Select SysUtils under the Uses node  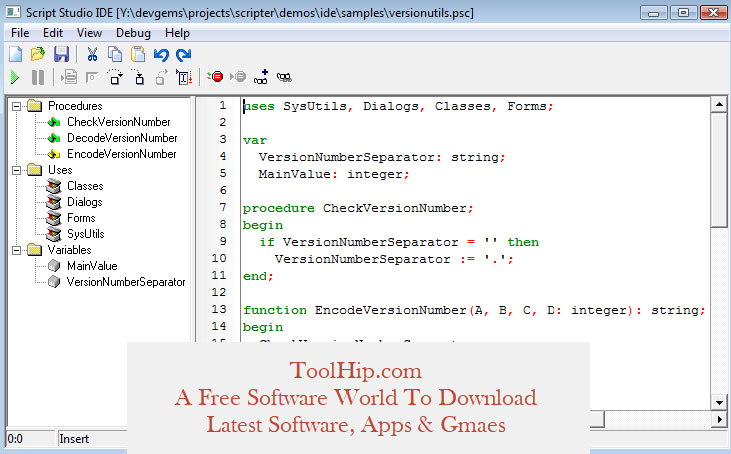coord(86,234)
